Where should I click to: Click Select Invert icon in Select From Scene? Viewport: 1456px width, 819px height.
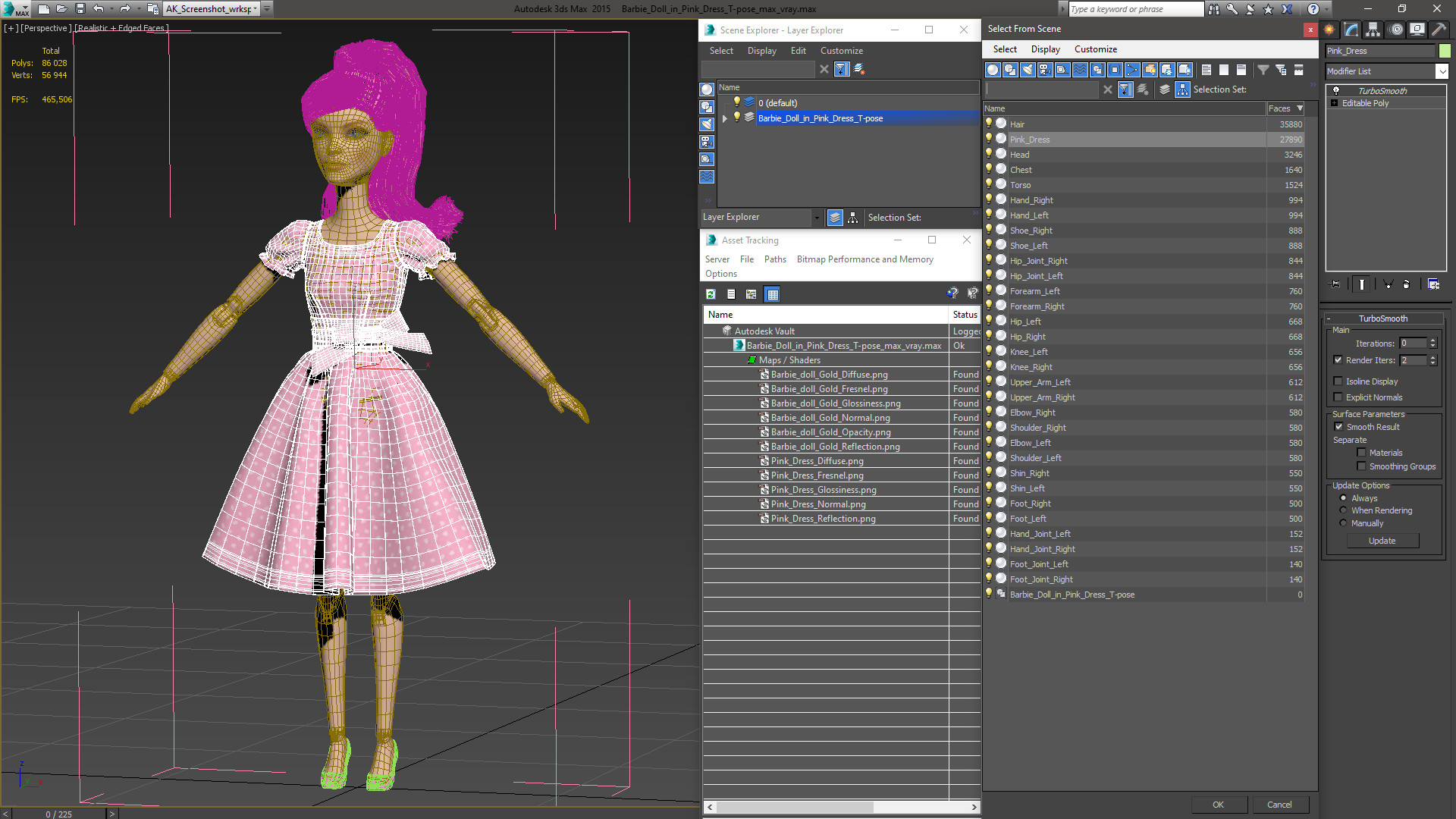point(1241,70)
